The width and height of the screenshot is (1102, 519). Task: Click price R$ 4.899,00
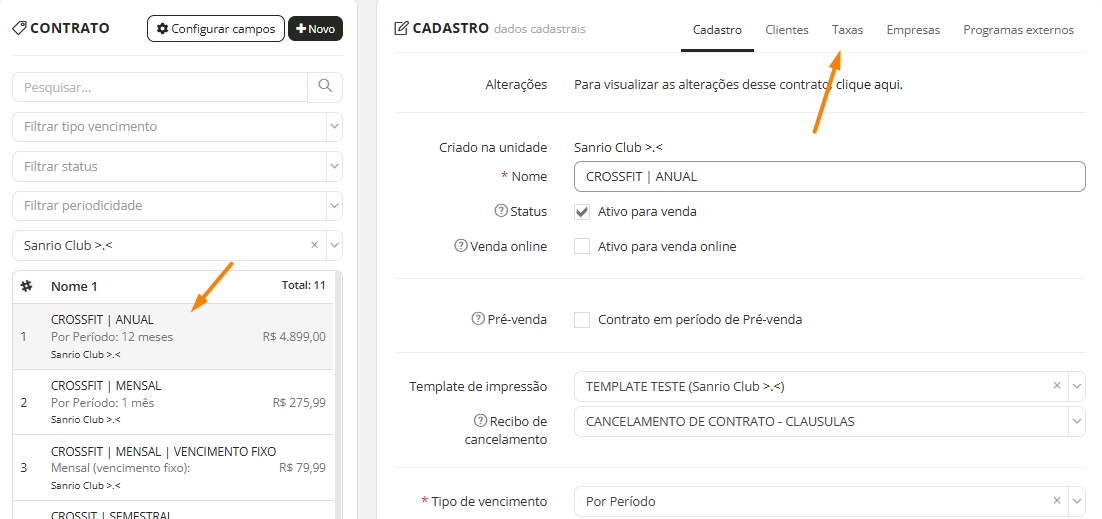click(294, 337)
